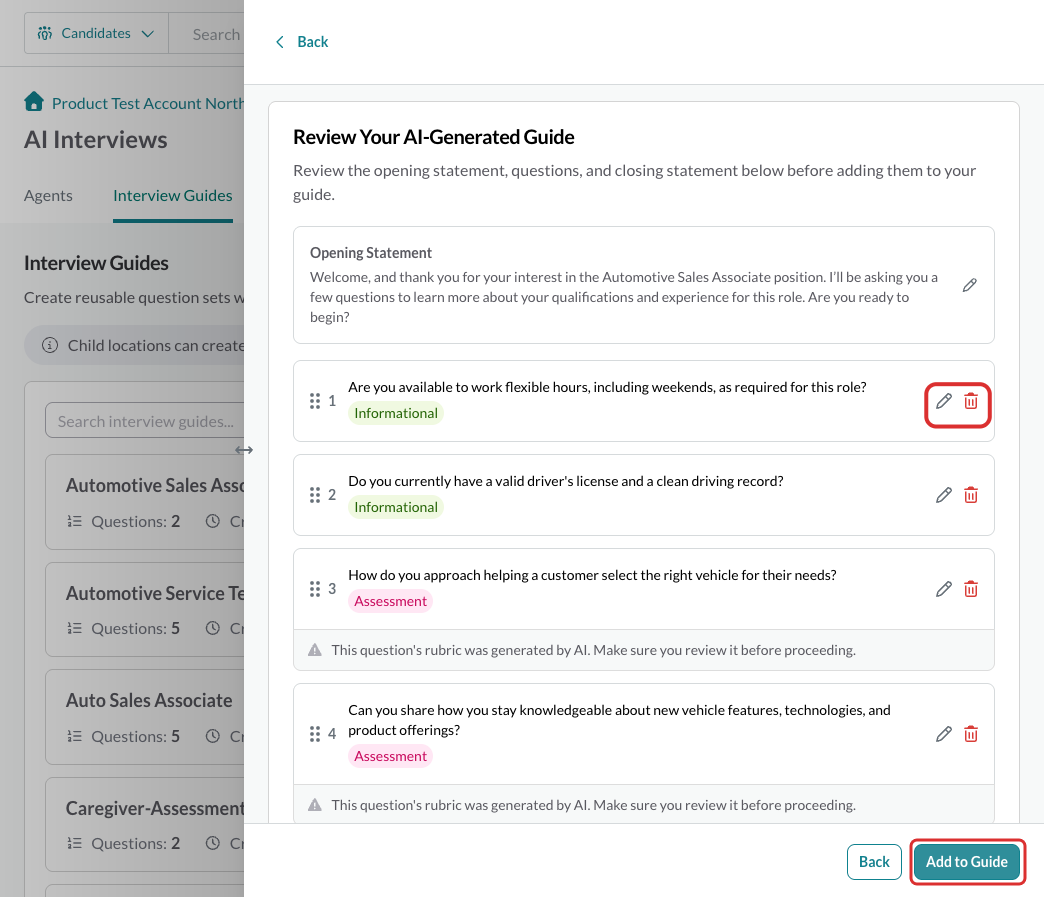The image size is (1044, 897).
Task: Grab the drag handle of question 1
Action: [315, 401]
